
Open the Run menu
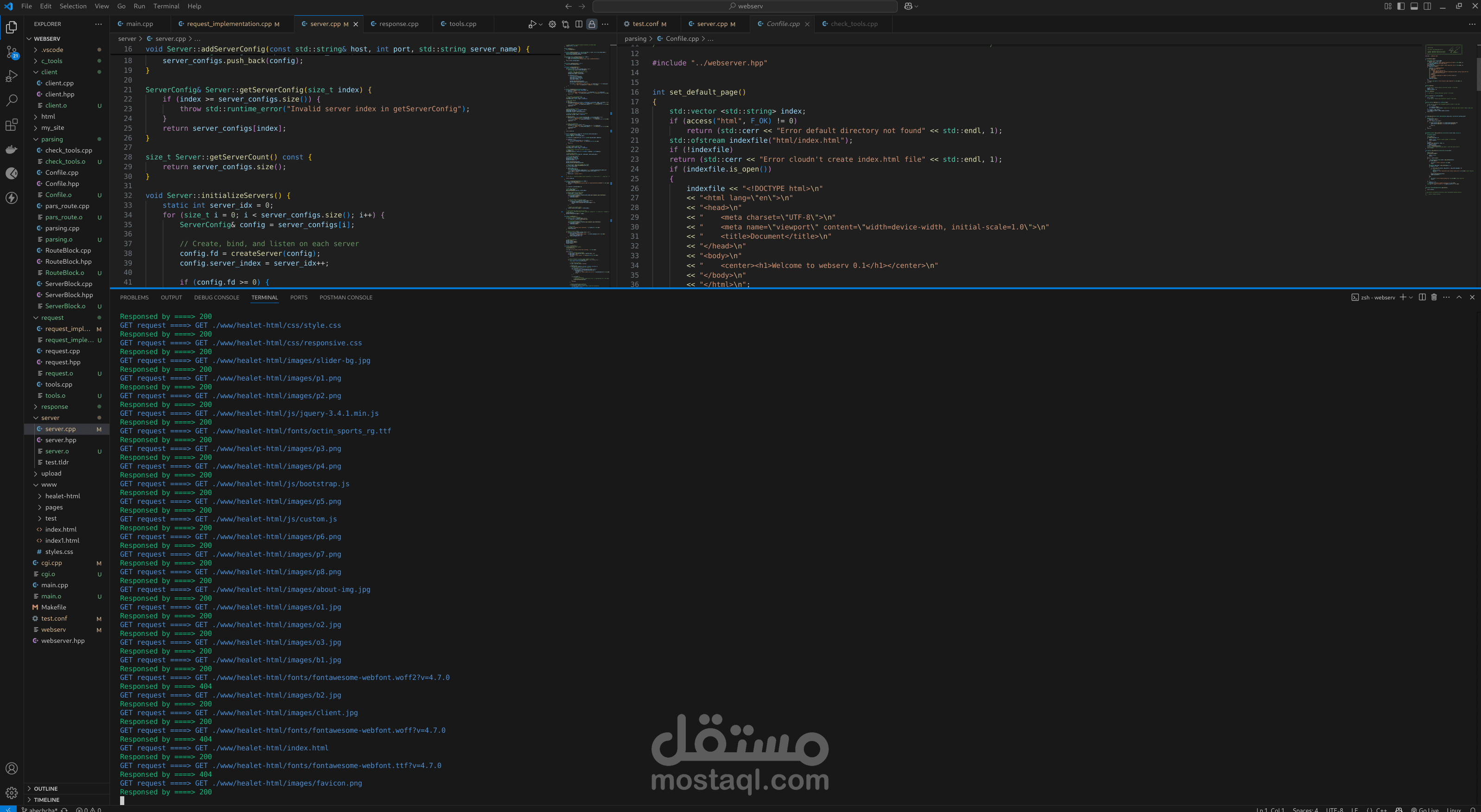(x=139, y=6)
